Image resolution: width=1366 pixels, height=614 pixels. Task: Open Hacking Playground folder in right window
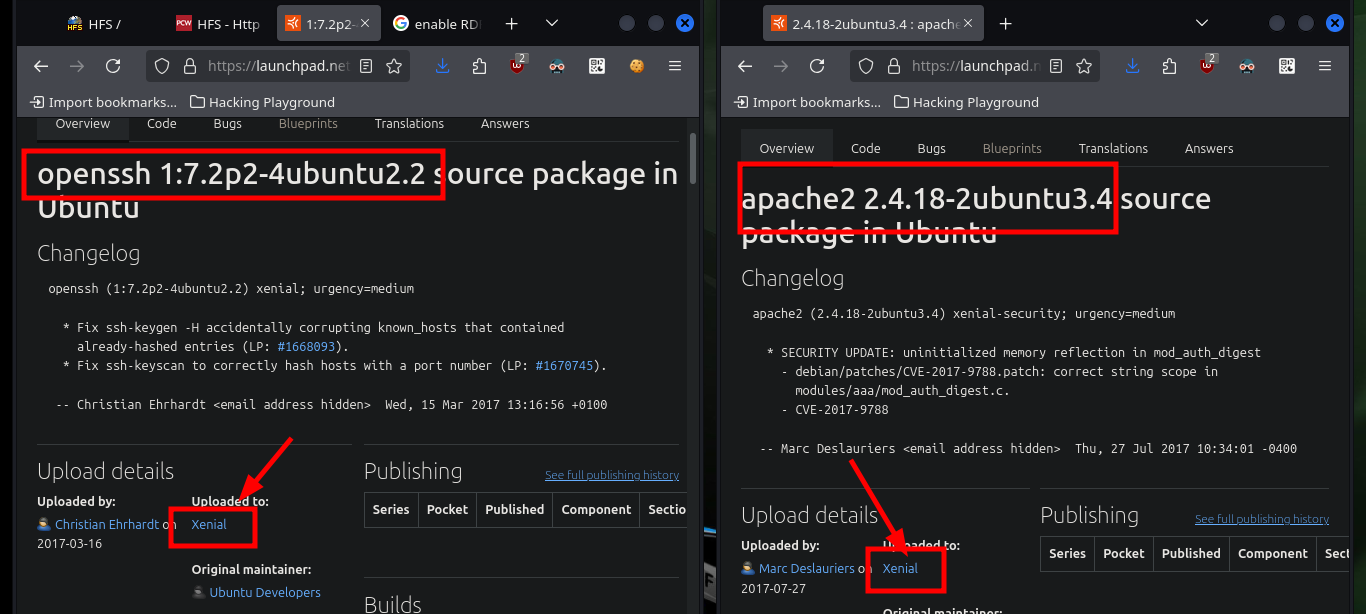967,102
